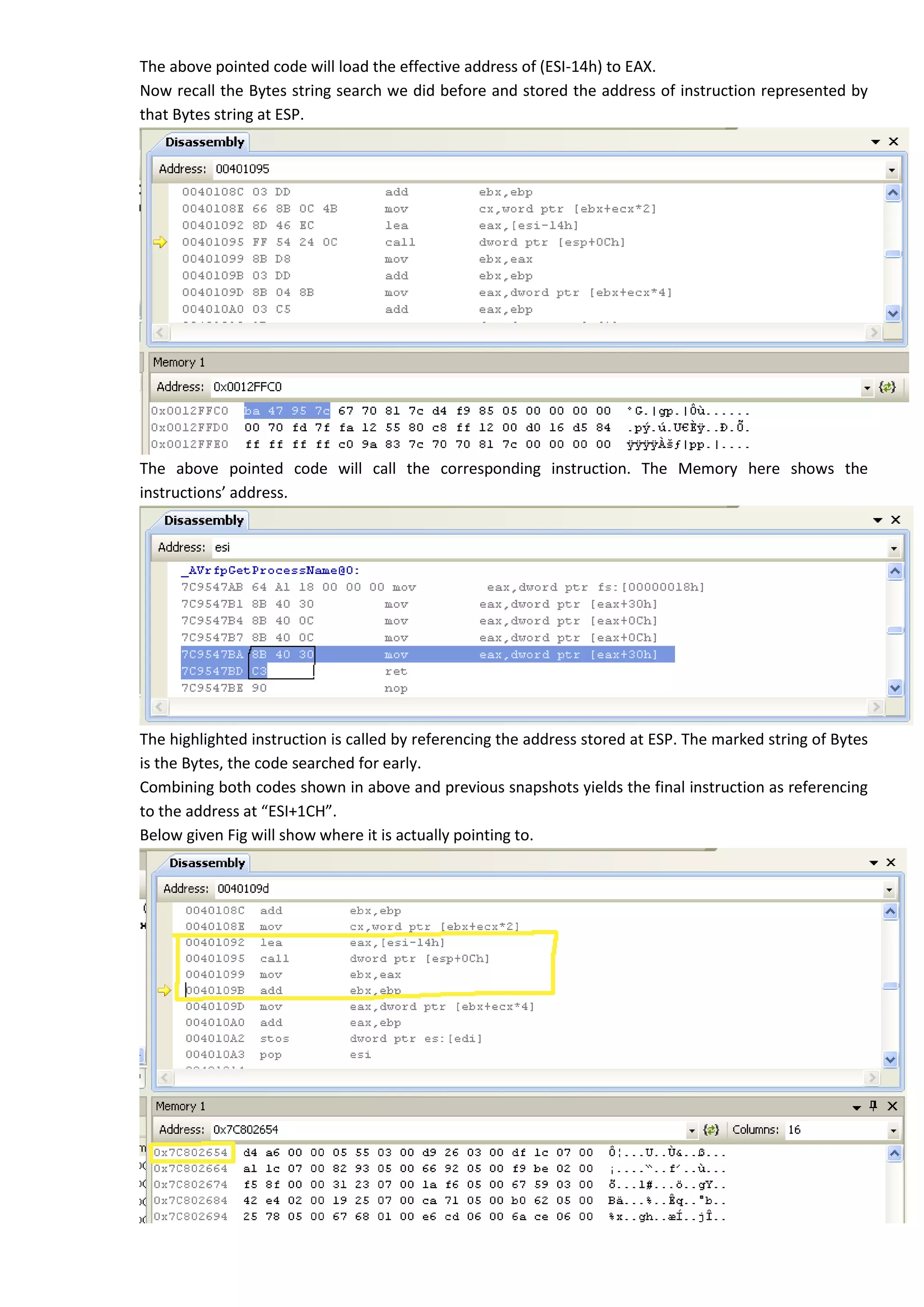
Task: Click the pop esi instruction at 004010A3
Action: click(278, 1055)
